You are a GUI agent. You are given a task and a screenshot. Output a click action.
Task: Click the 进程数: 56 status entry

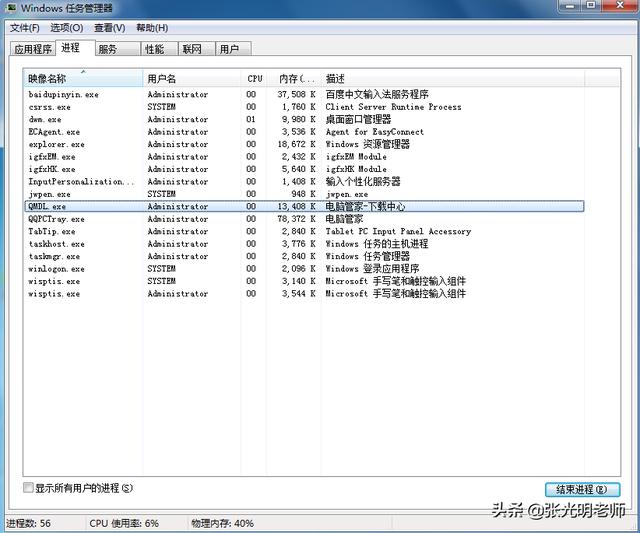pos(29,523)
